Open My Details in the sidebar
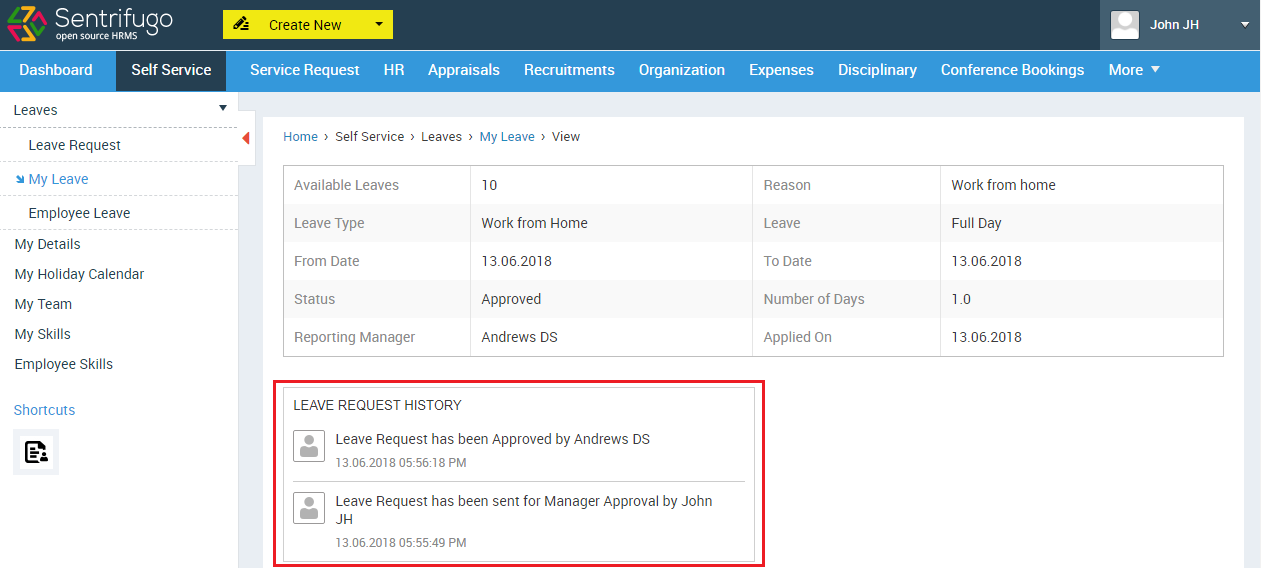This screenshot has width=1261, height=568. (47, 244)
